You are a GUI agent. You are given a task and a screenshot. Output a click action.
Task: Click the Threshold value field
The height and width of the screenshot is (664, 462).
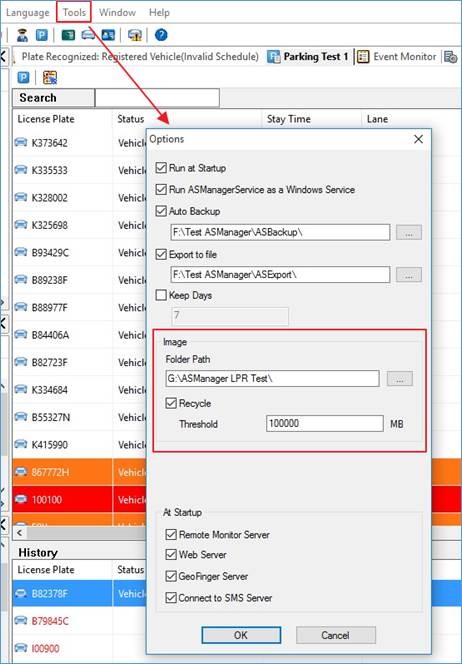coord(325,423)
